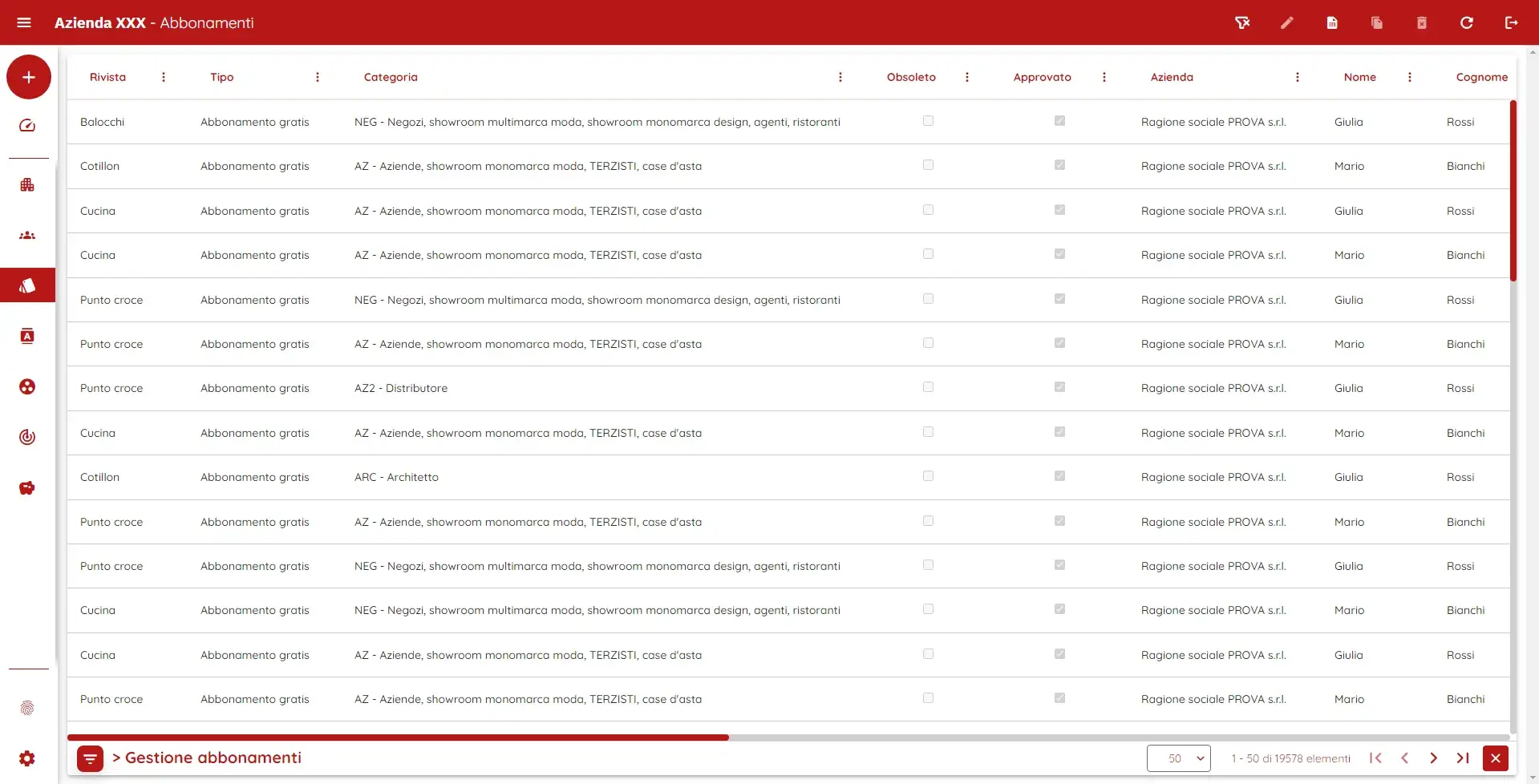The width and height of the screenshot is (1539, 784).
Task: Click the 1 - 50 di 19578 elementi text
Action: click(1291, 758)
